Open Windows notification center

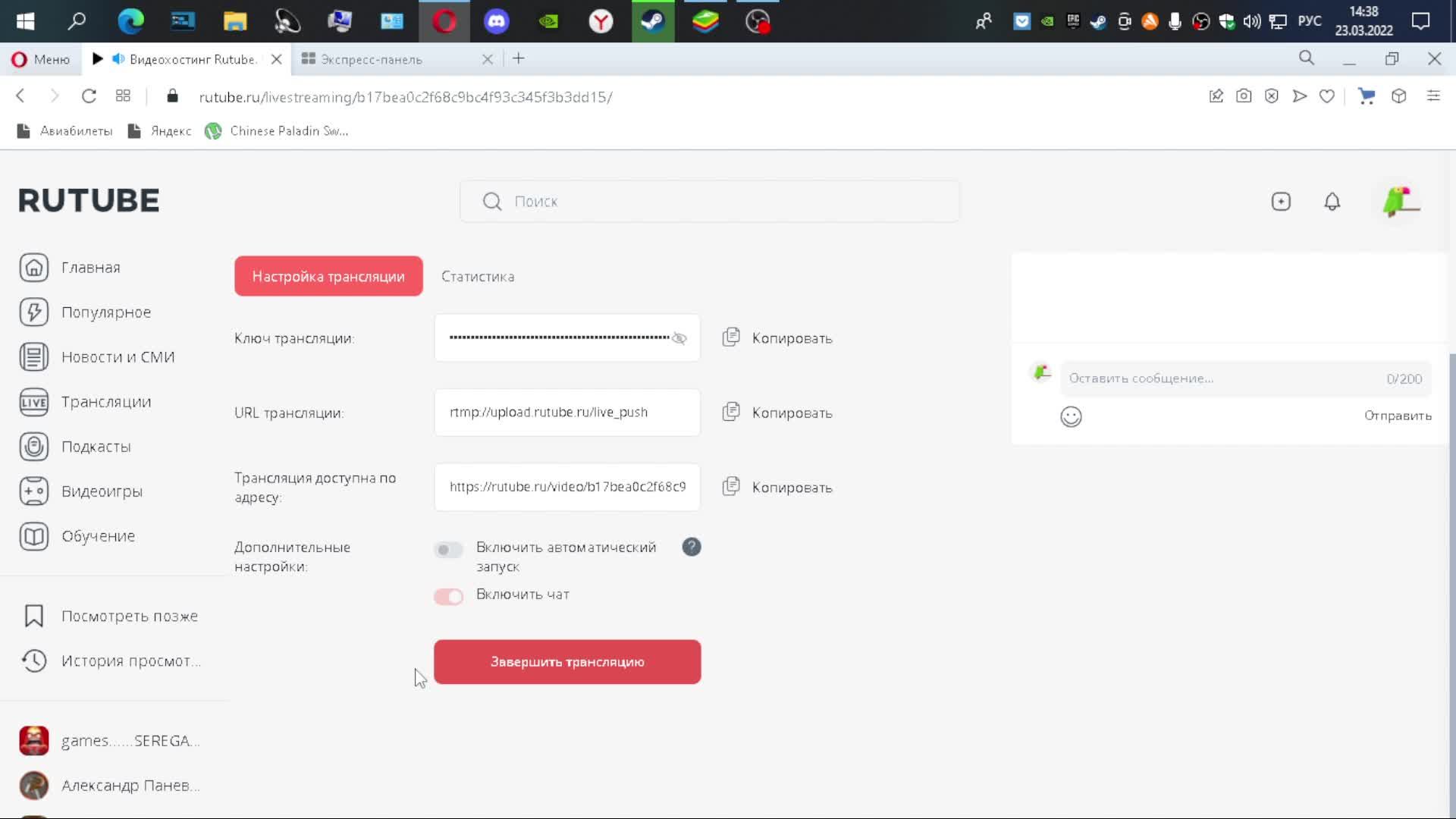click(1420, 21)
